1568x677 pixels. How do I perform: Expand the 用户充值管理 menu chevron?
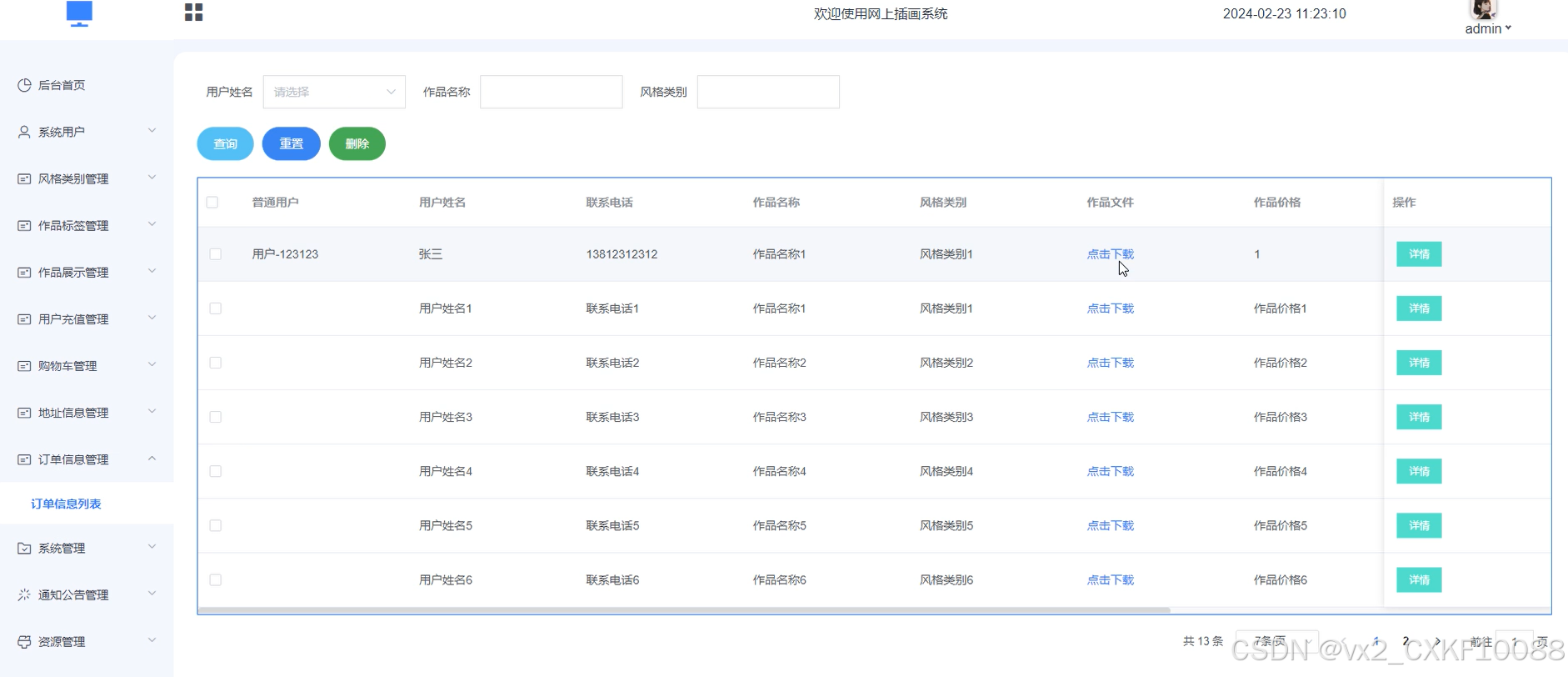(152, 317)
